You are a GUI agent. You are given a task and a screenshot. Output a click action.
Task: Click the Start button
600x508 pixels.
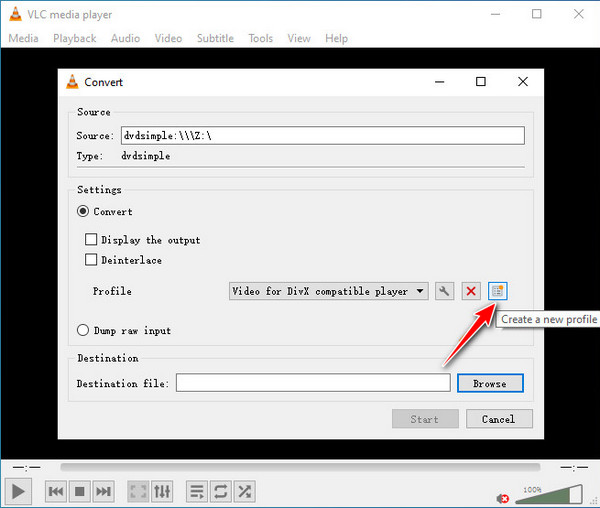tap(425, 419)
